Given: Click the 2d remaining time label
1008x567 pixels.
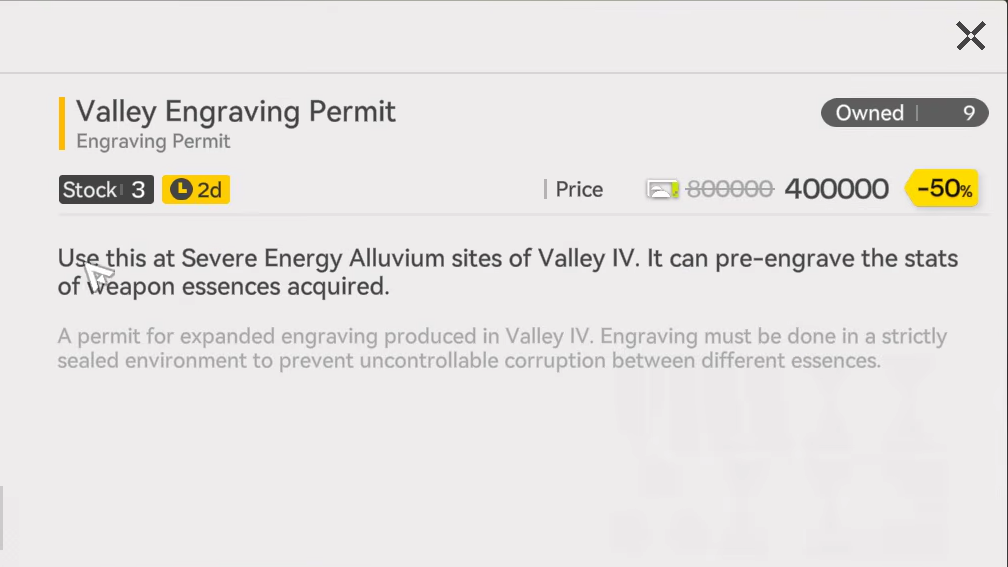Looking at the screenshot, I should pos(209,189).
